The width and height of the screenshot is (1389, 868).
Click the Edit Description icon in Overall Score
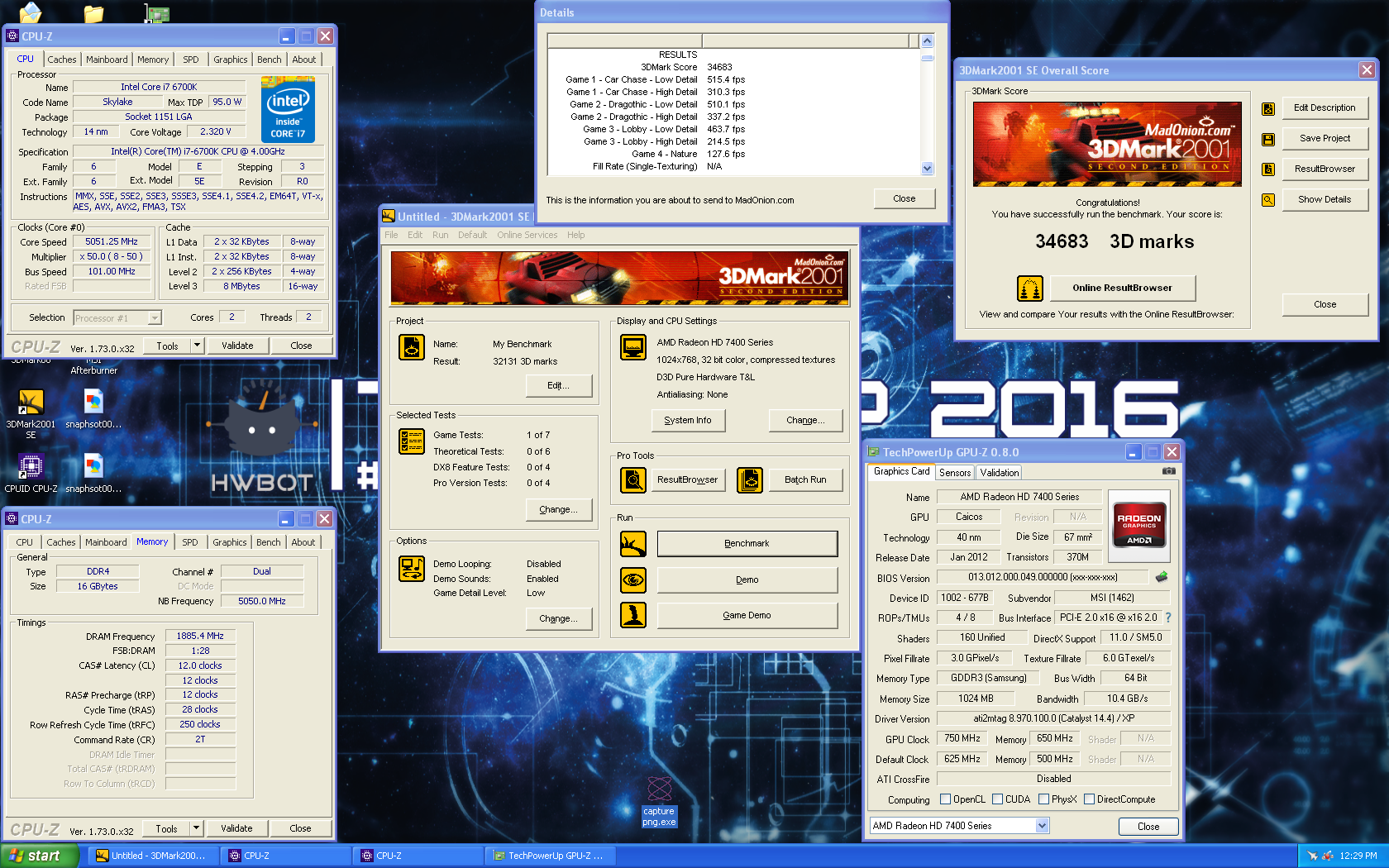(x=1267, y=108)
